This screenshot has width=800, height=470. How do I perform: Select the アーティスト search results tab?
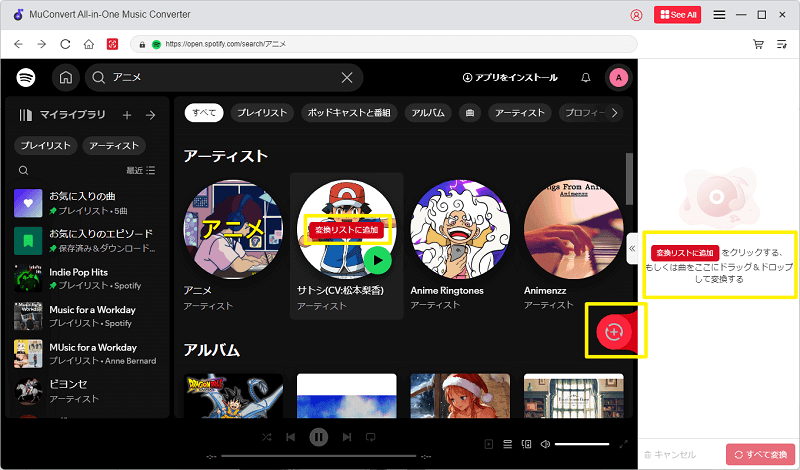(x=520, y=113)
